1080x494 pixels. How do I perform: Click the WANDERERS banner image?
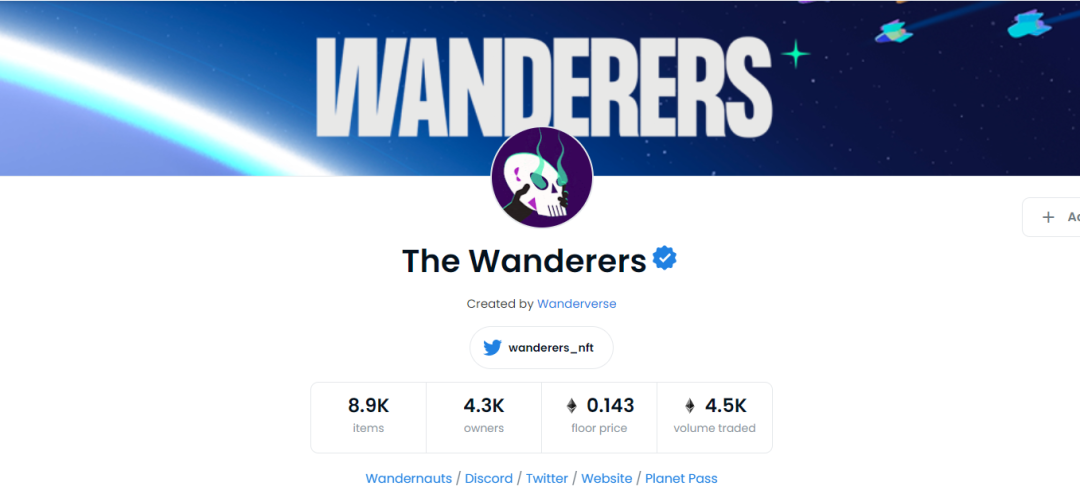coord(540,88)
